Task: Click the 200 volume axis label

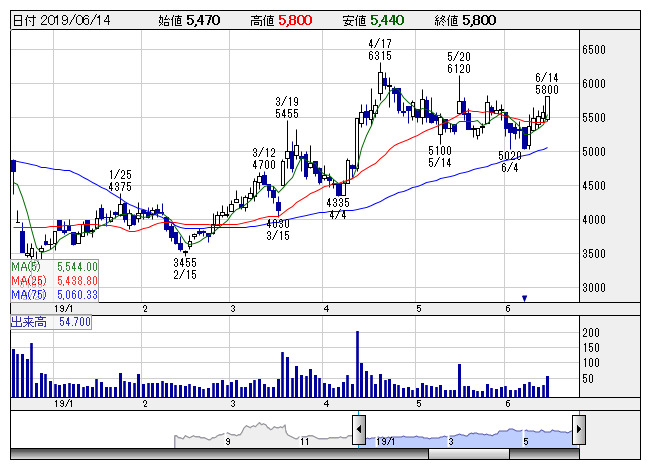Action: [x=591, y=333]
